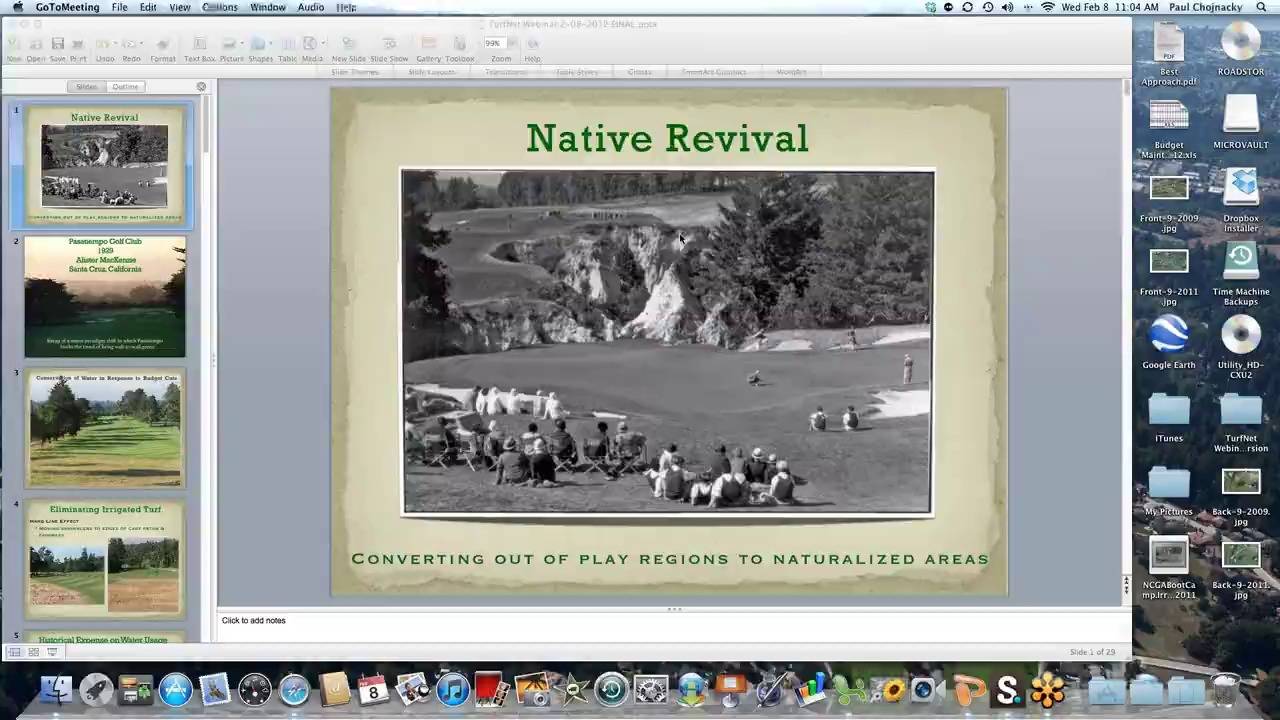The image size is (1280, 720).
Task: Start the Slide Show from the toolbar
Action: tap(389, 45)
